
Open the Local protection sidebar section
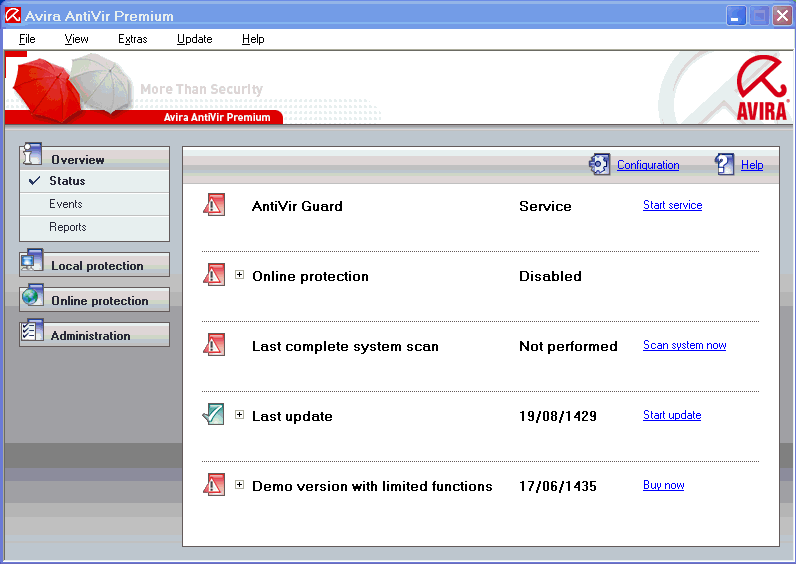click(96, 266)
